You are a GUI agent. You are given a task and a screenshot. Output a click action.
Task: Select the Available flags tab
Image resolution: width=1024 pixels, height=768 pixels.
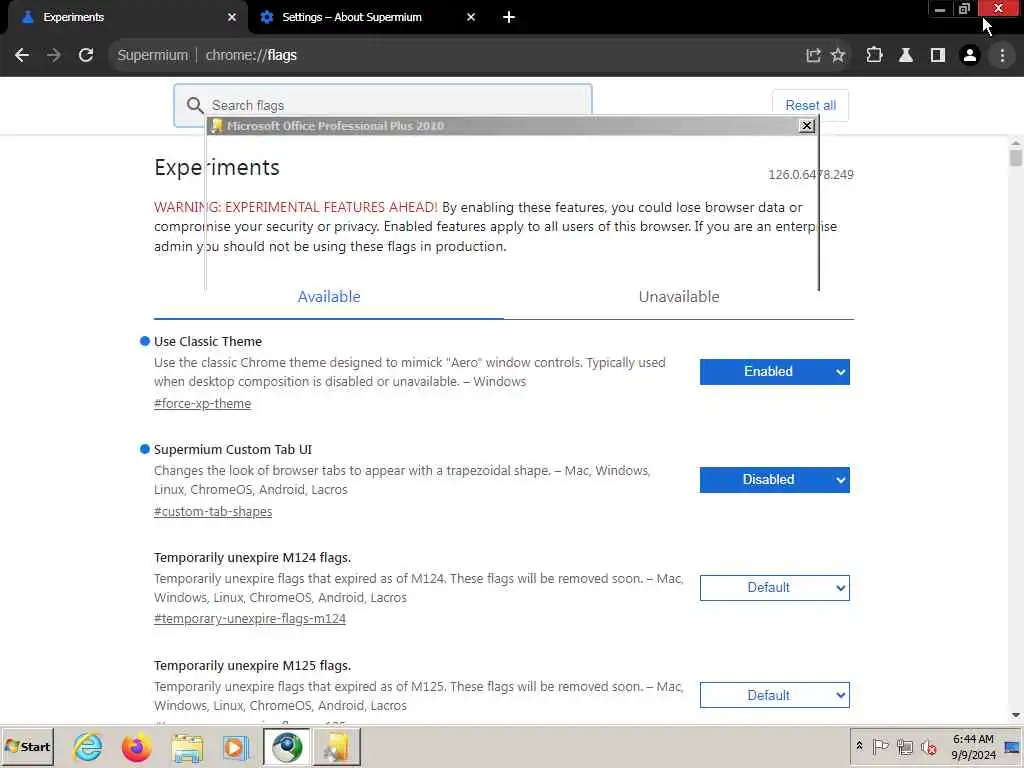[328, 297]
